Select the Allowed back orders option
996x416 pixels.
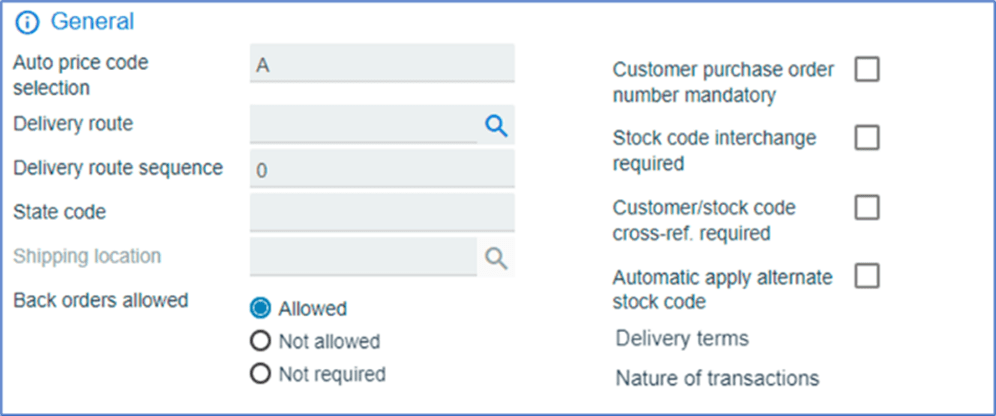261,308
